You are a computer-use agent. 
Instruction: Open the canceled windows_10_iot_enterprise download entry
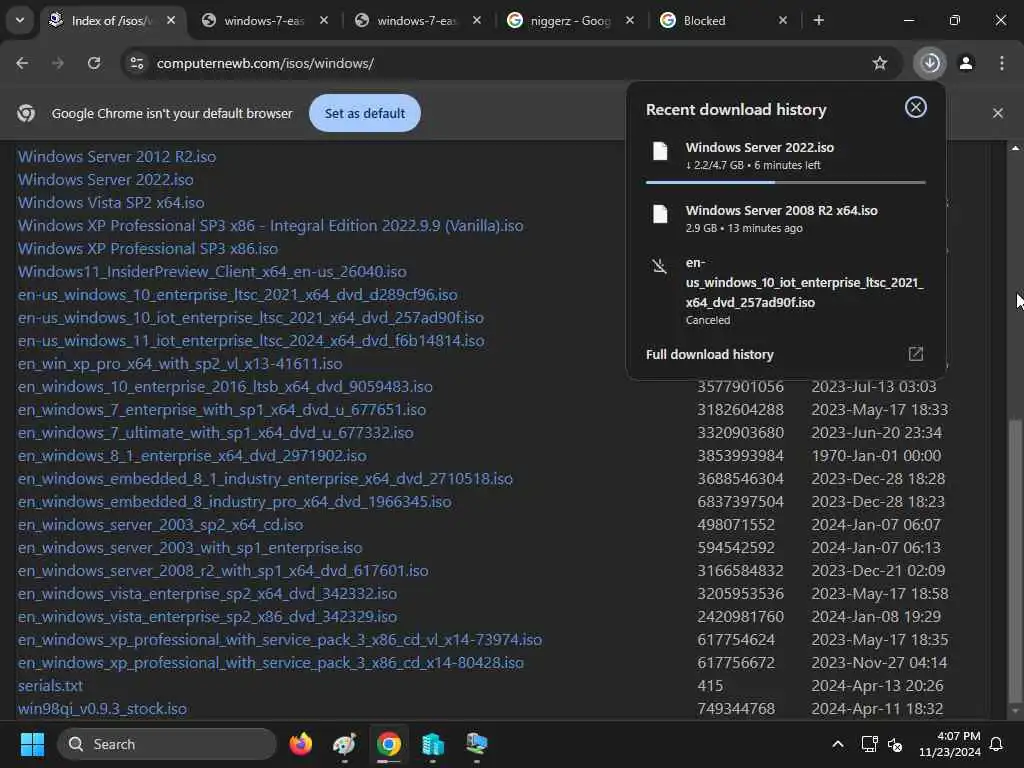click(x=785, y=291)
